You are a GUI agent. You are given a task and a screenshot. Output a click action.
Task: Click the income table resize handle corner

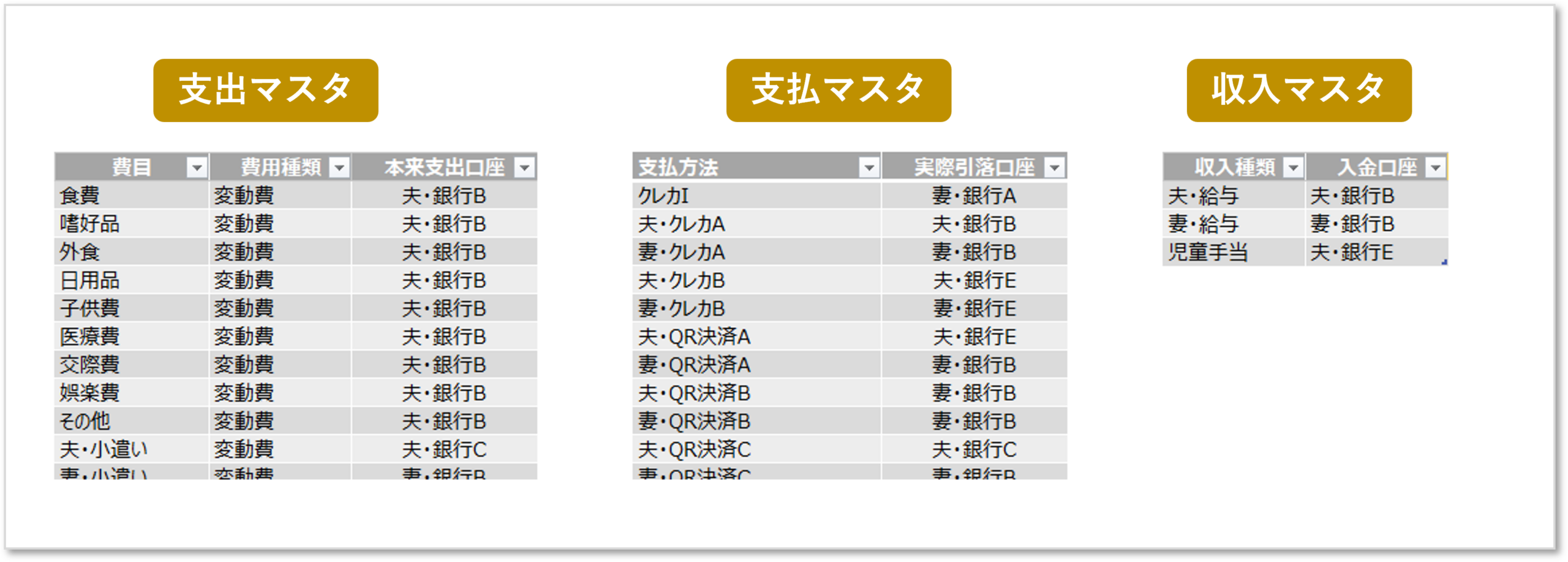pos(1444,262)
